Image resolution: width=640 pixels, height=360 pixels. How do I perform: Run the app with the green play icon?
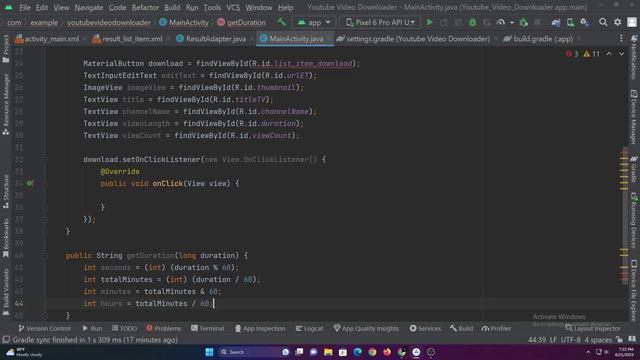tap(429, 22)
